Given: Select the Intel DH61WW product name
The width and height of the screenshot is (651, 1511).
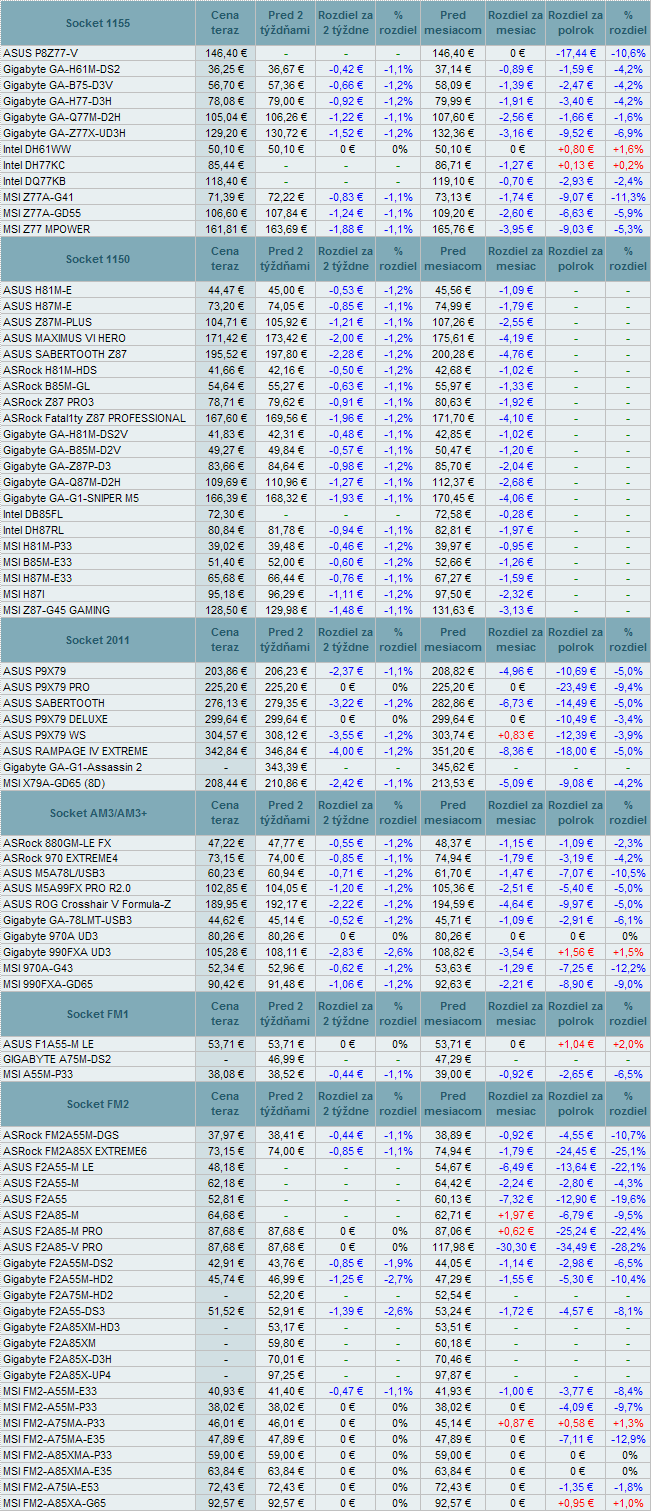Looking at the screenshot, I should [36, 149].
